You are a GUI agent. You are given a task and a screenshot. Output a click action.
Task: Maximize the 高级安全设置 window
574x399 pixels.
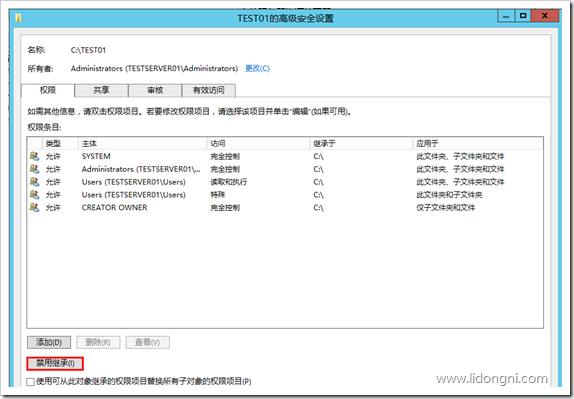pyautogui.click(x=523, y=16)
